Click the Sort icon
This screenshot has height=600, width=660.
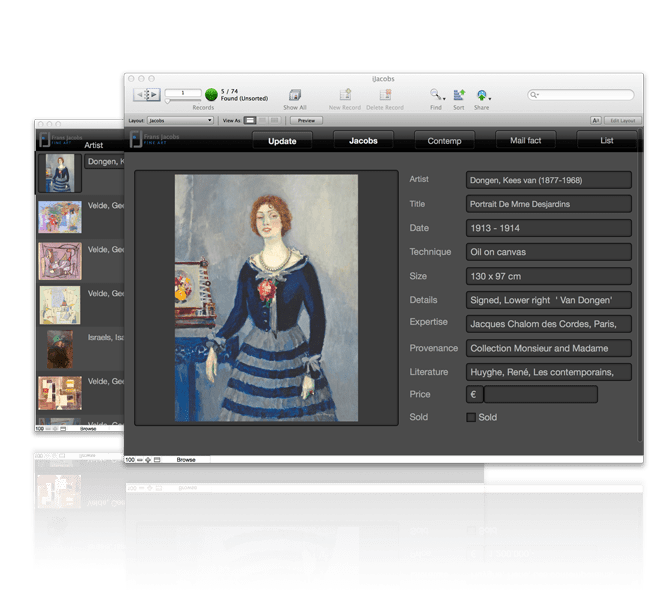[459, 95]
